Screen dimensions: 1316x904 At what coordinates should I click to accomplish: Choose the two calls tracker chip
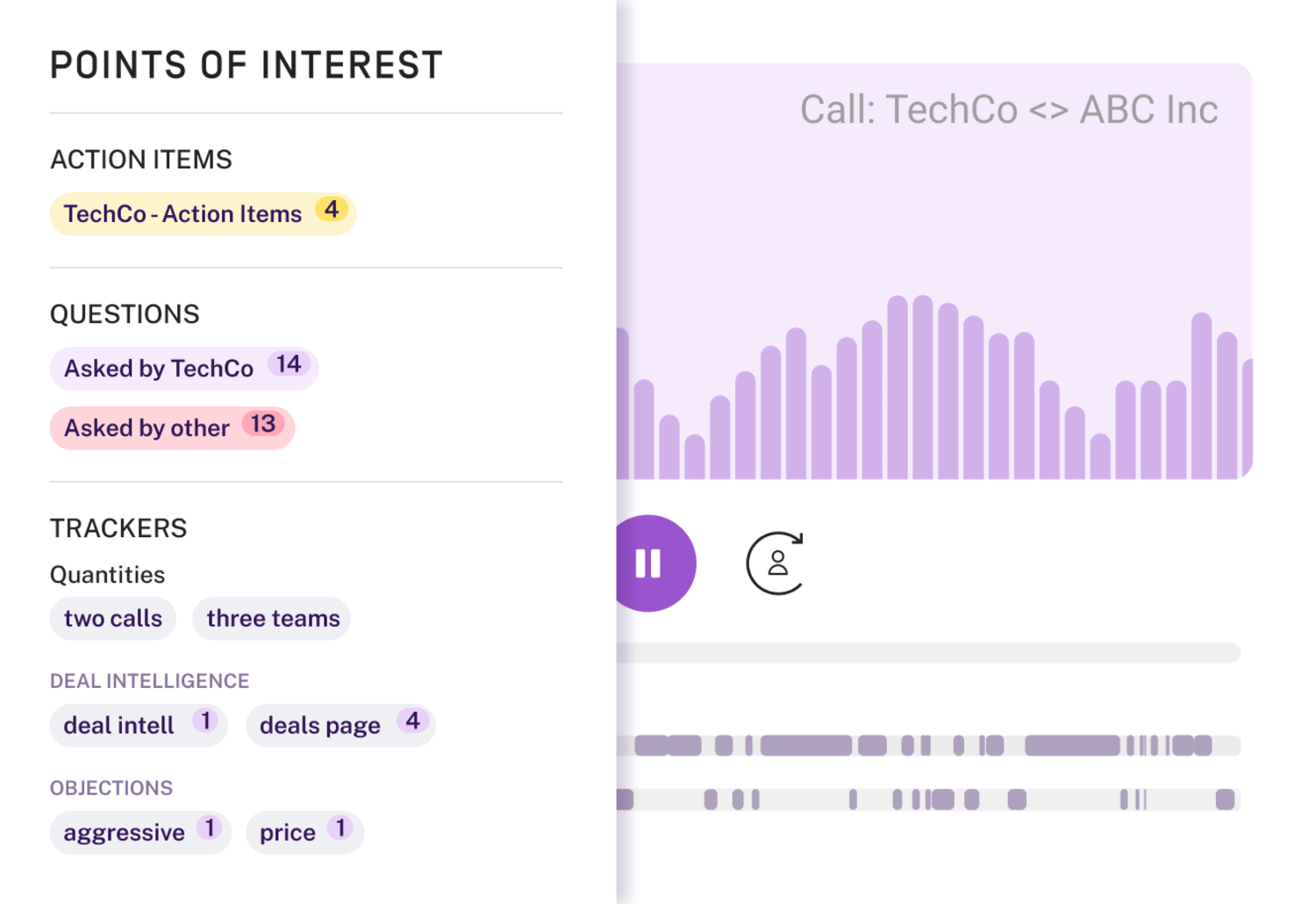113,619
